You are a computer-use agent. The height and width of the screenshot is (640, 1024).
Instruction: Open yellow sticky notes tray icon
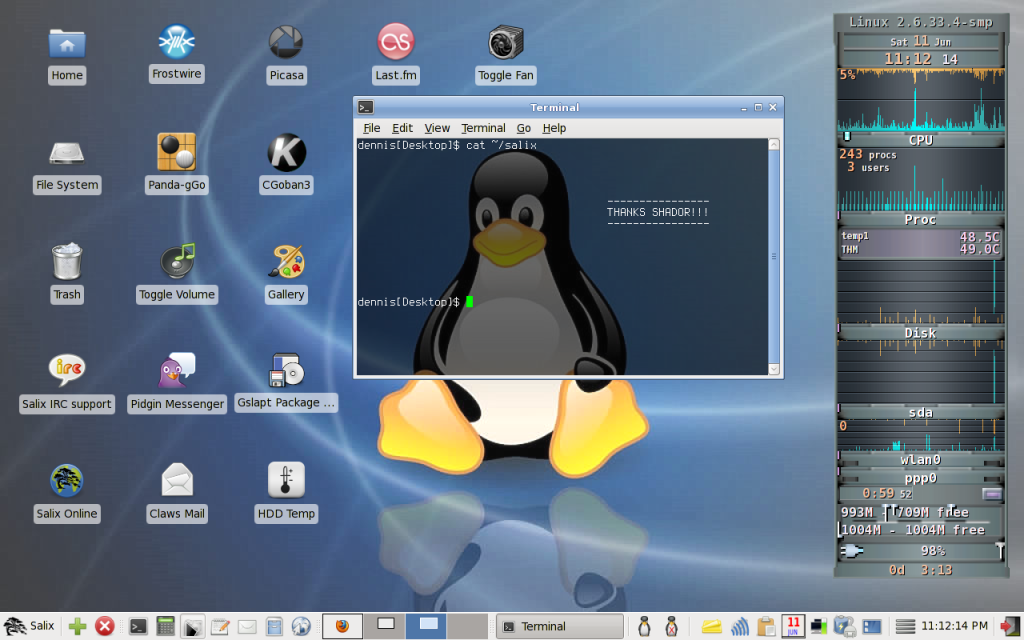(711, 628)
